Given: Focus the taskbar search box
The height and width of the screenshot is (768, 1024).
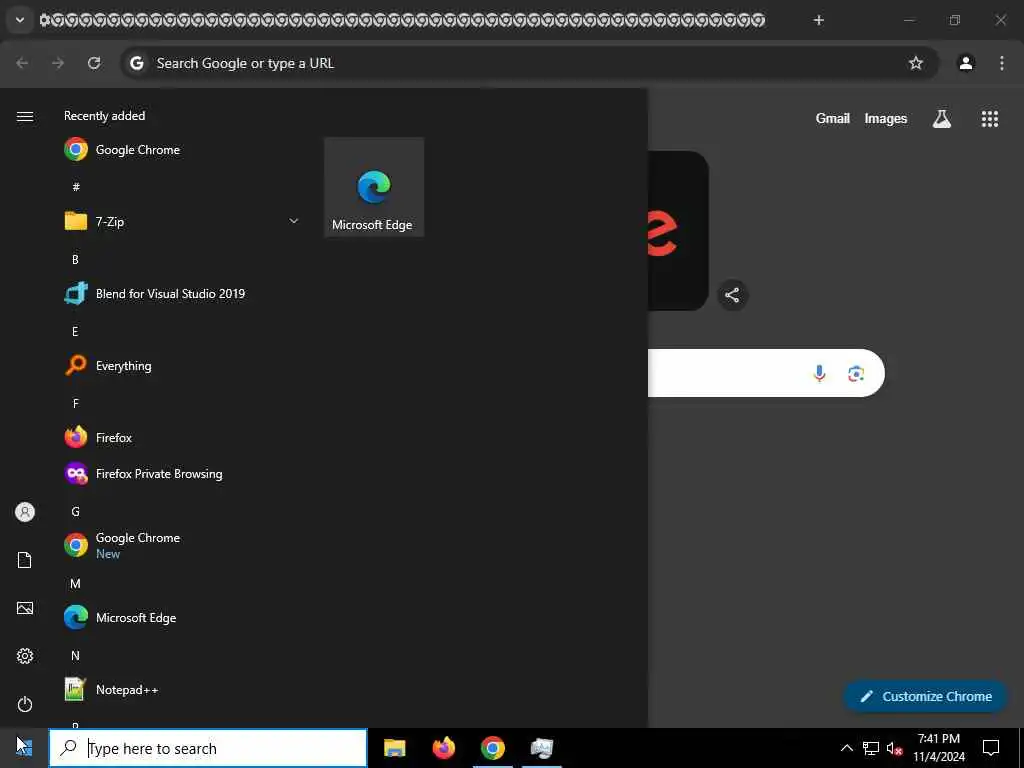Looking at the screenshot, I should coord(208,748).
